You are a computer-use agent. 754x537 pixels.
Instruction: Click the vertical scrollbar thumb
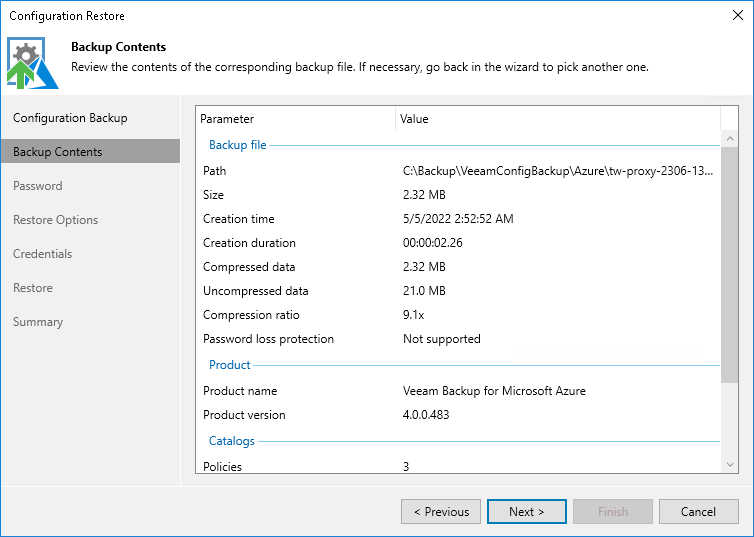point(729,255)
